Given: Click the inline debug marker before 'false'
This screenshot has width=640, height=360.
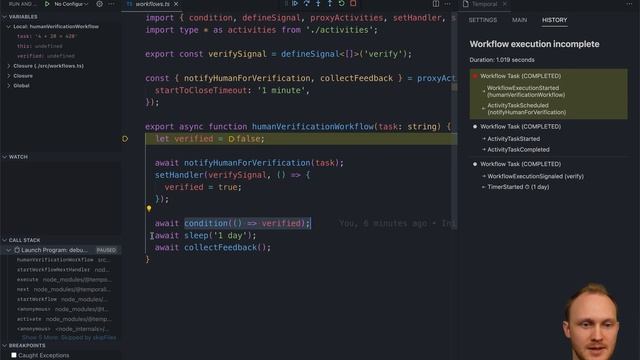Looking at the screenshot, I should (231, 139).
